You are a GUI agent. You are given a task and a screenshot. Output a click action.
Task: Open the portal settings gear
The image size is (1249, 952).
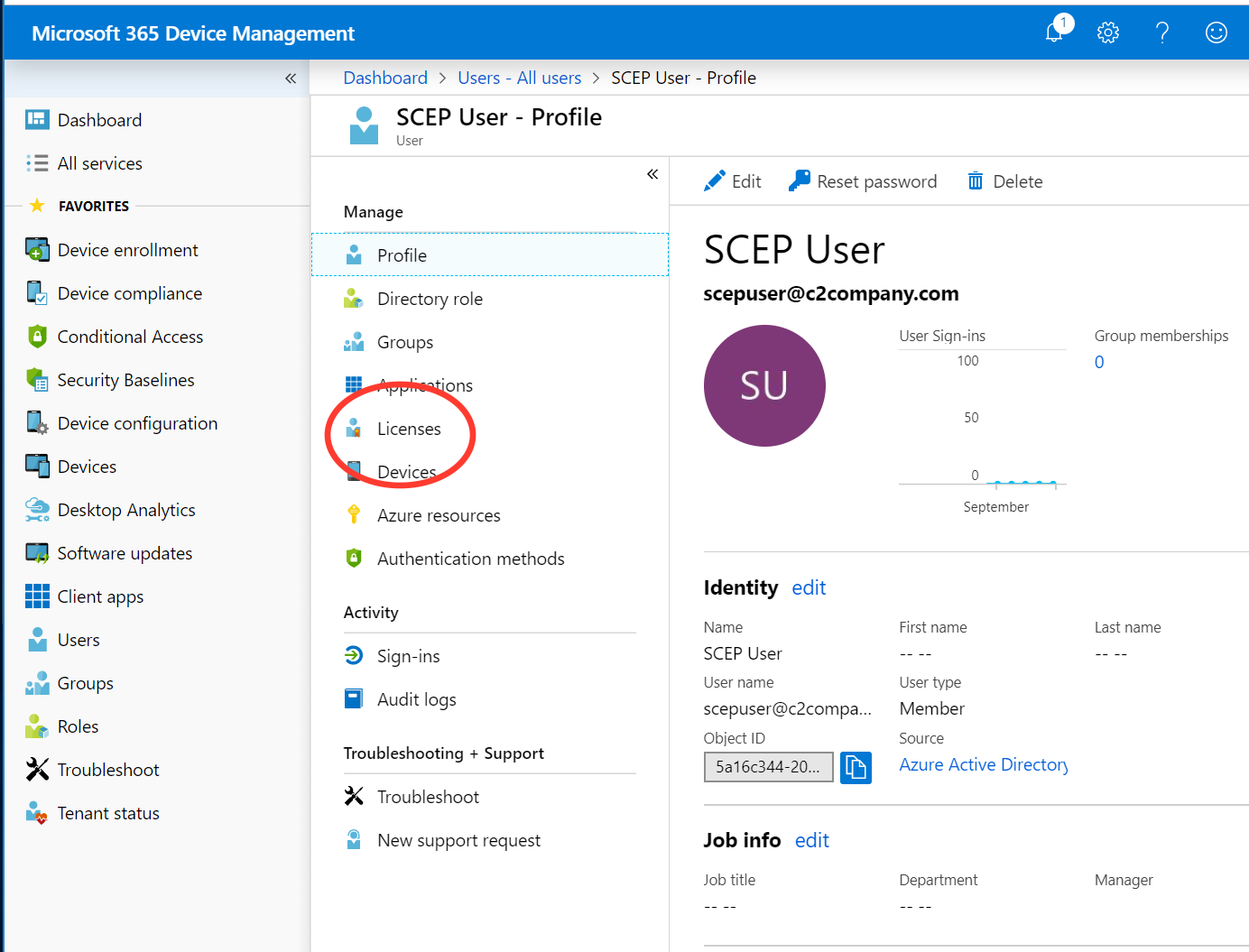coord(1107,32)
